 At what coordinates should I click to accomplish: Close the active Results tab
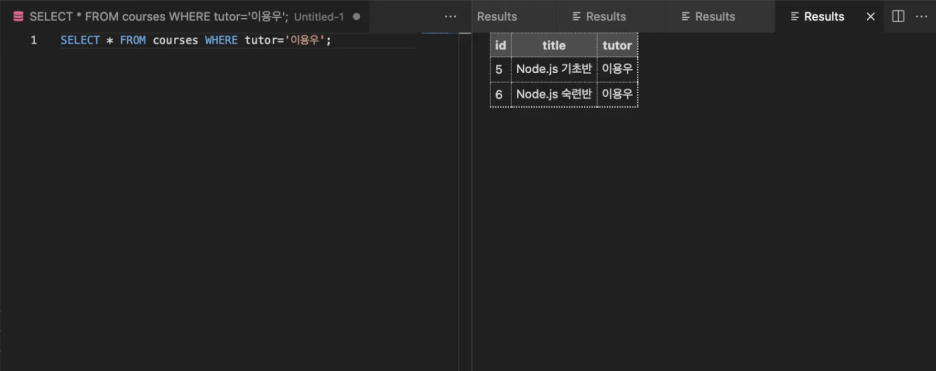tap(870, 17)
